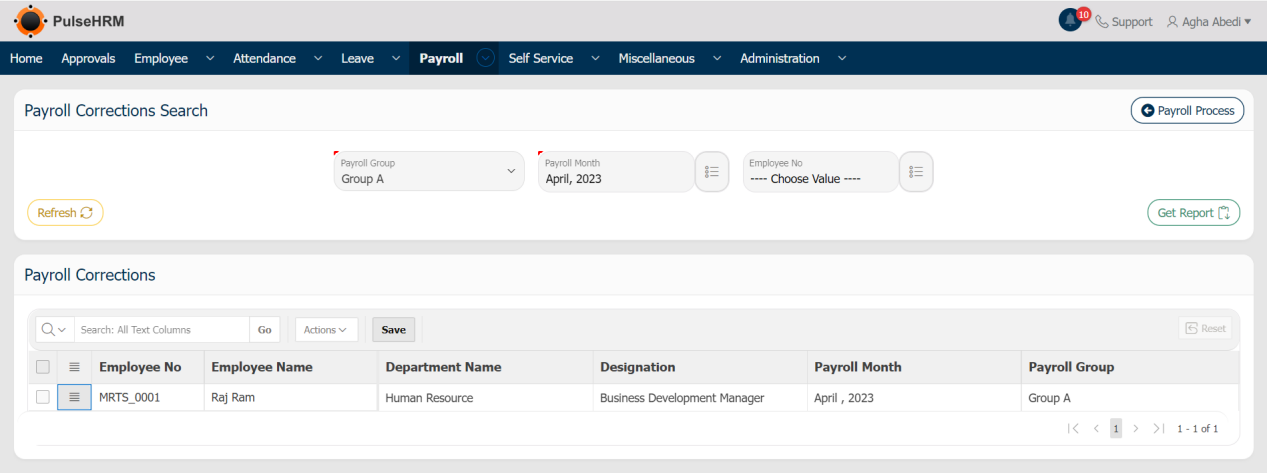Go to the last page arrow
Image resolution: width=1267 pixels, height=473 pixels.
(x=1158, y=429)
